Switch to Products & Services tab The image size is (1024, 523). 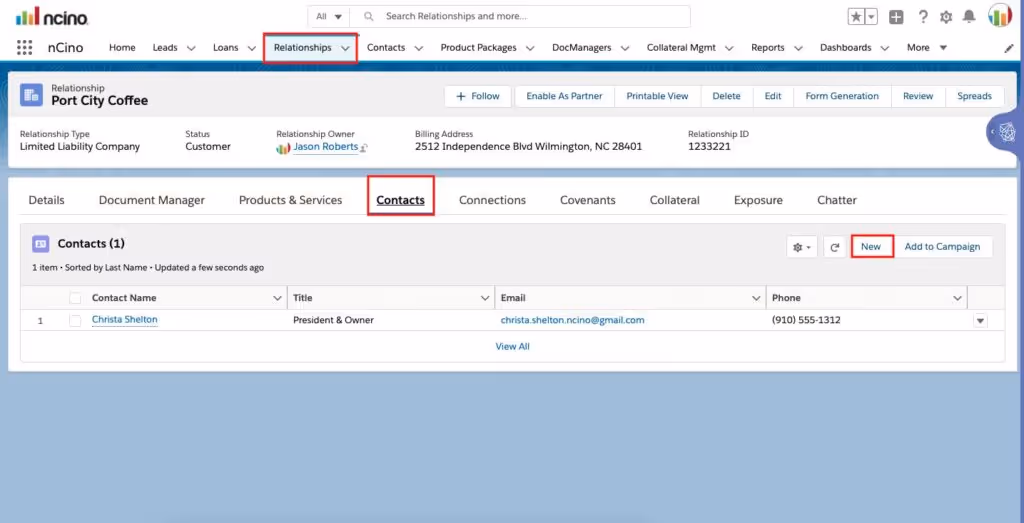click(x=291, y=200)
